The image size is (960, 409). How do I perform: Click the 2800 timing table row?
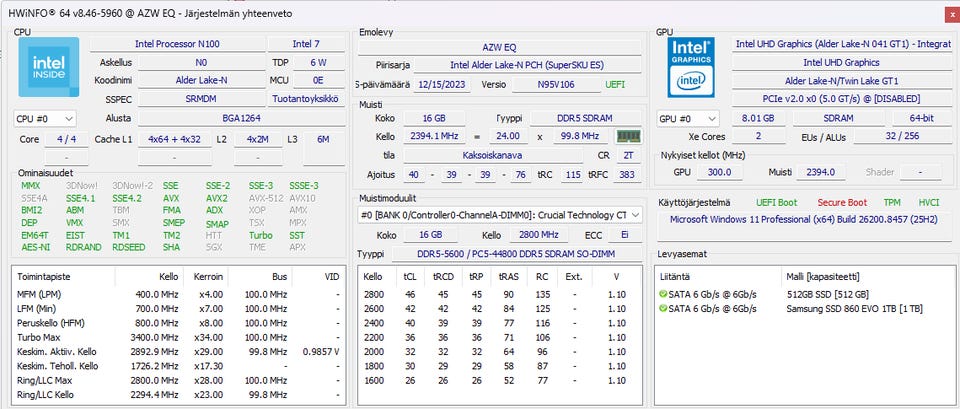[x=499, y=294]
